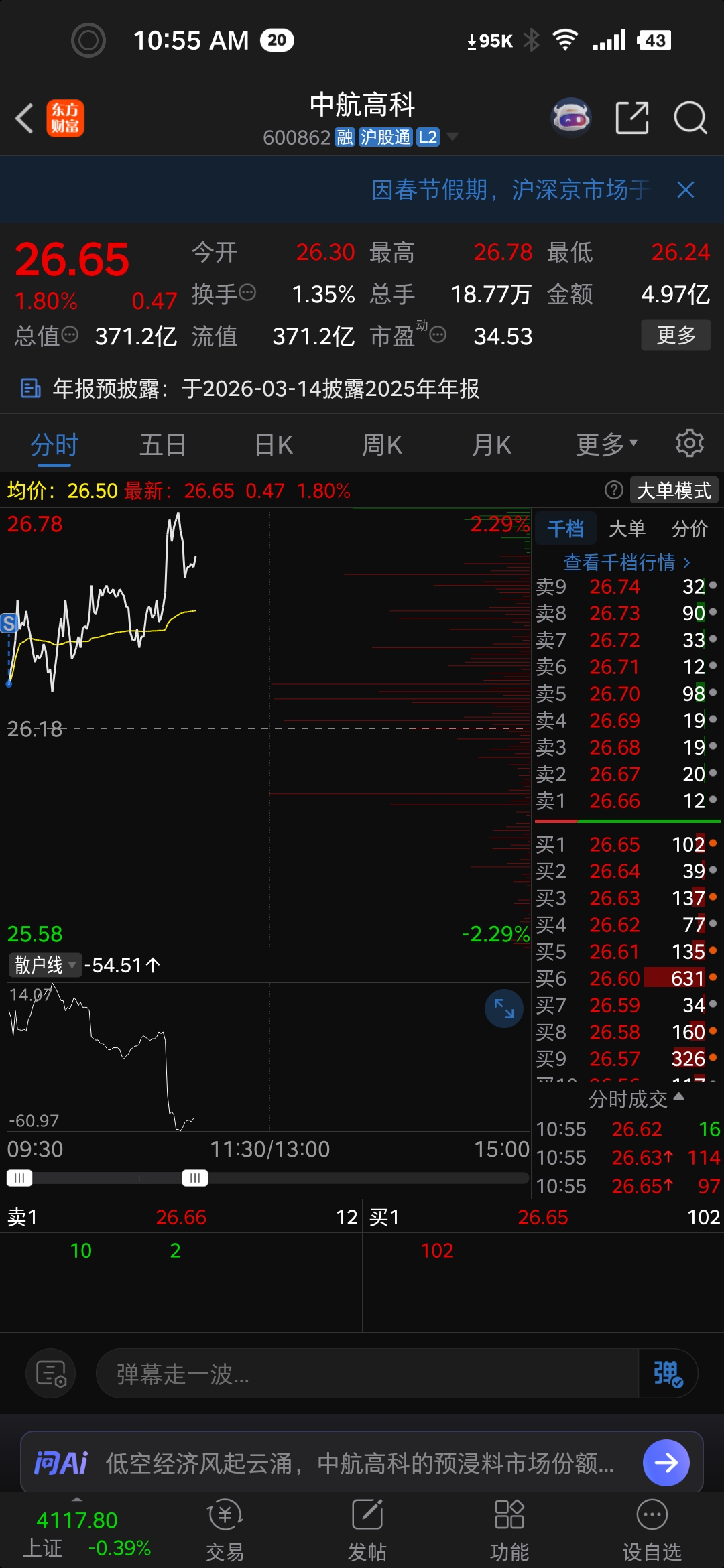724x1568 pixels.
Task: Select the 分价 tab
Action: pos(690,529)
